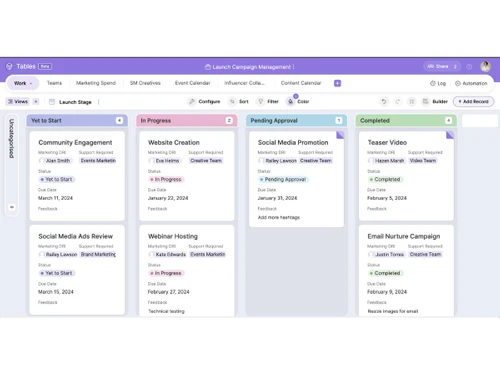Open Yet to Start status on Community Engagement
The image size is (500, 375).
[56, 179]
